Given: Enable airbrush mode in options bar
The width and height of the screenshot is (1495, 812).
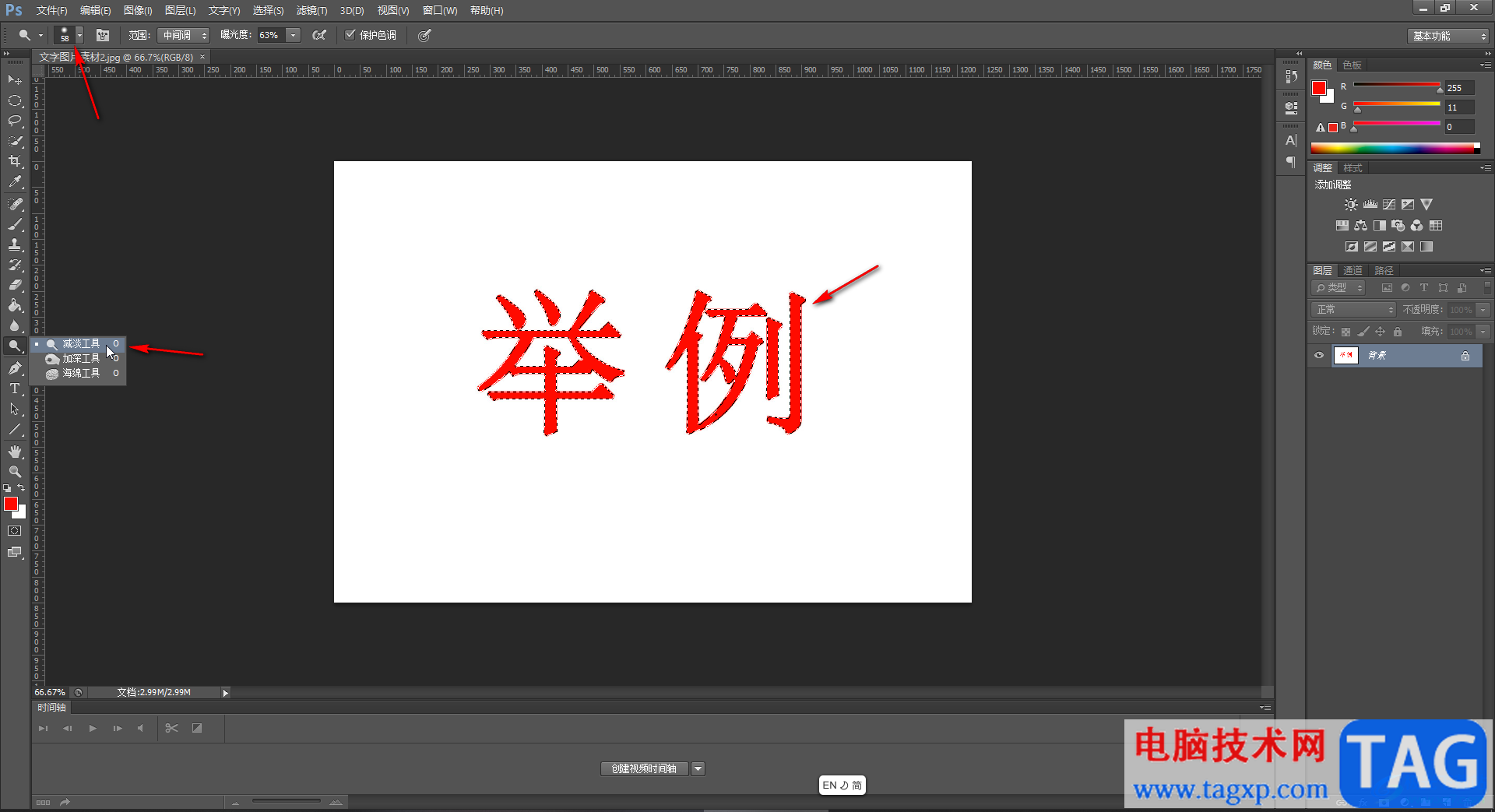Looking at the screenshot, I should point(319,35).
